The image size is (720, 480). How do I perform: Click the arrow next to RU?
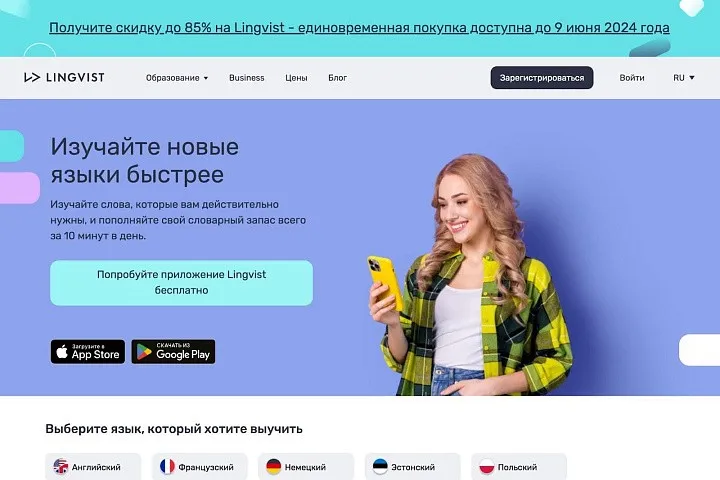click(x=692, y=78)
